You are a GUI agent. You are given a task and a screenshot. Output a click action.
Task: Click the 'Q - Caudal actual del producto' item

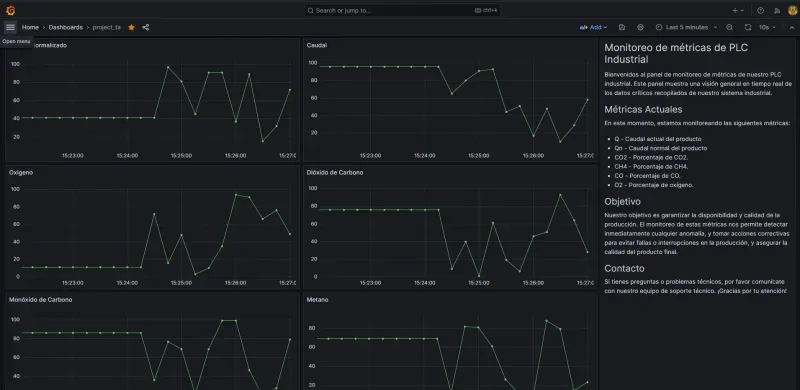(x=658, y=139)
